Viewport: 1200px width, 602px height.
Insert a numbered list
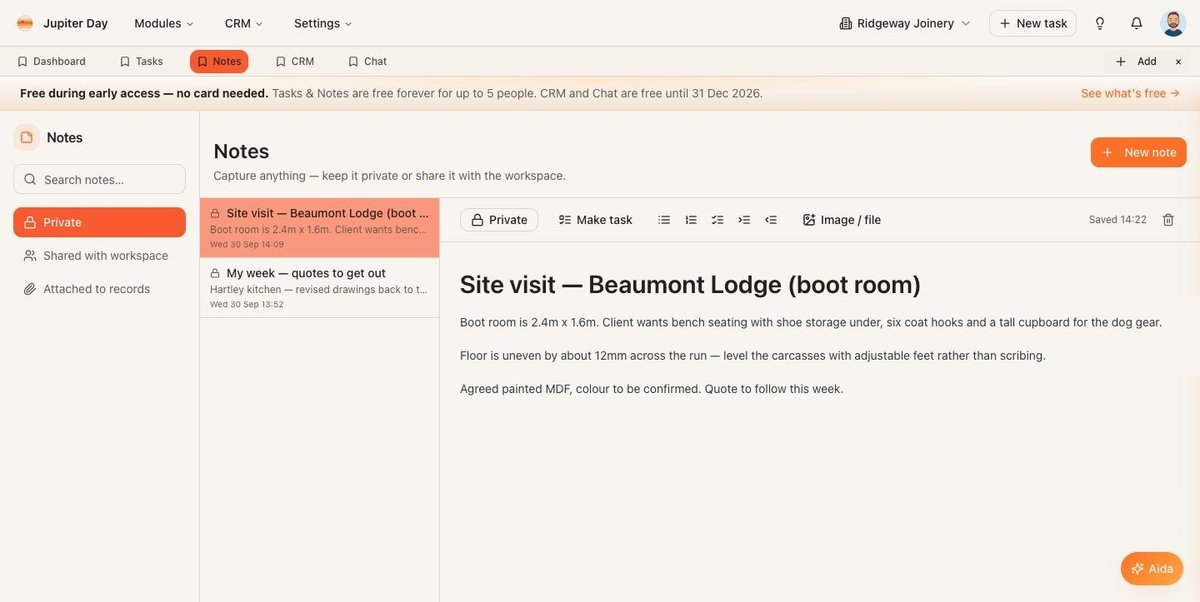point(691,220)
